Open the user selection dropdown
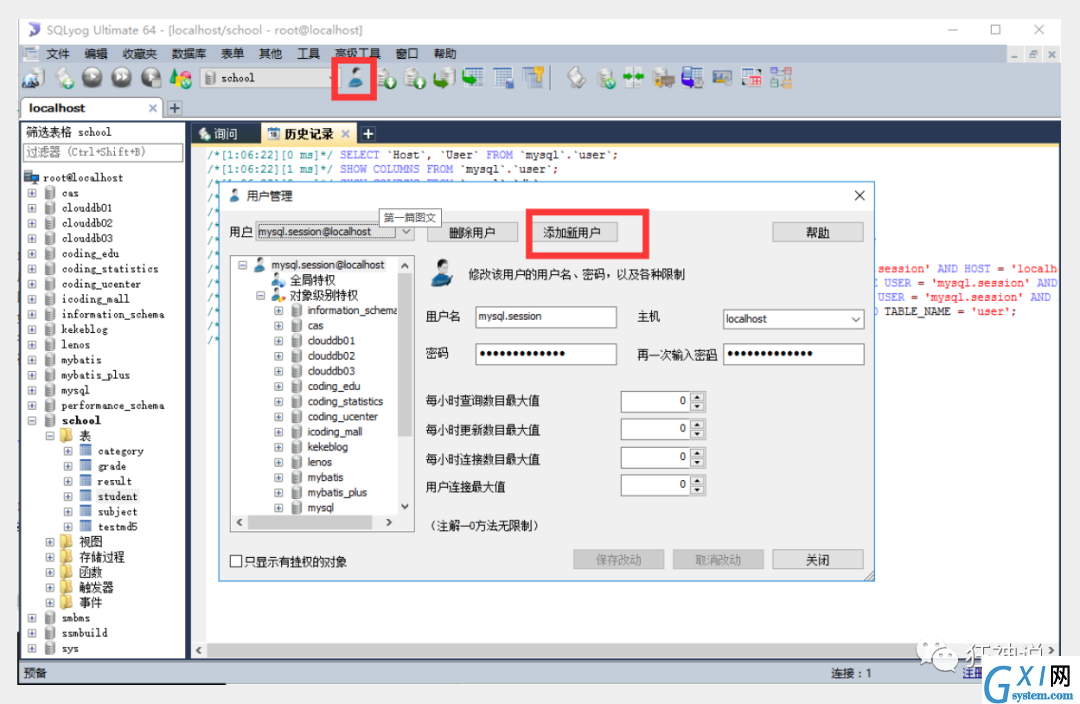 [406, 232]
